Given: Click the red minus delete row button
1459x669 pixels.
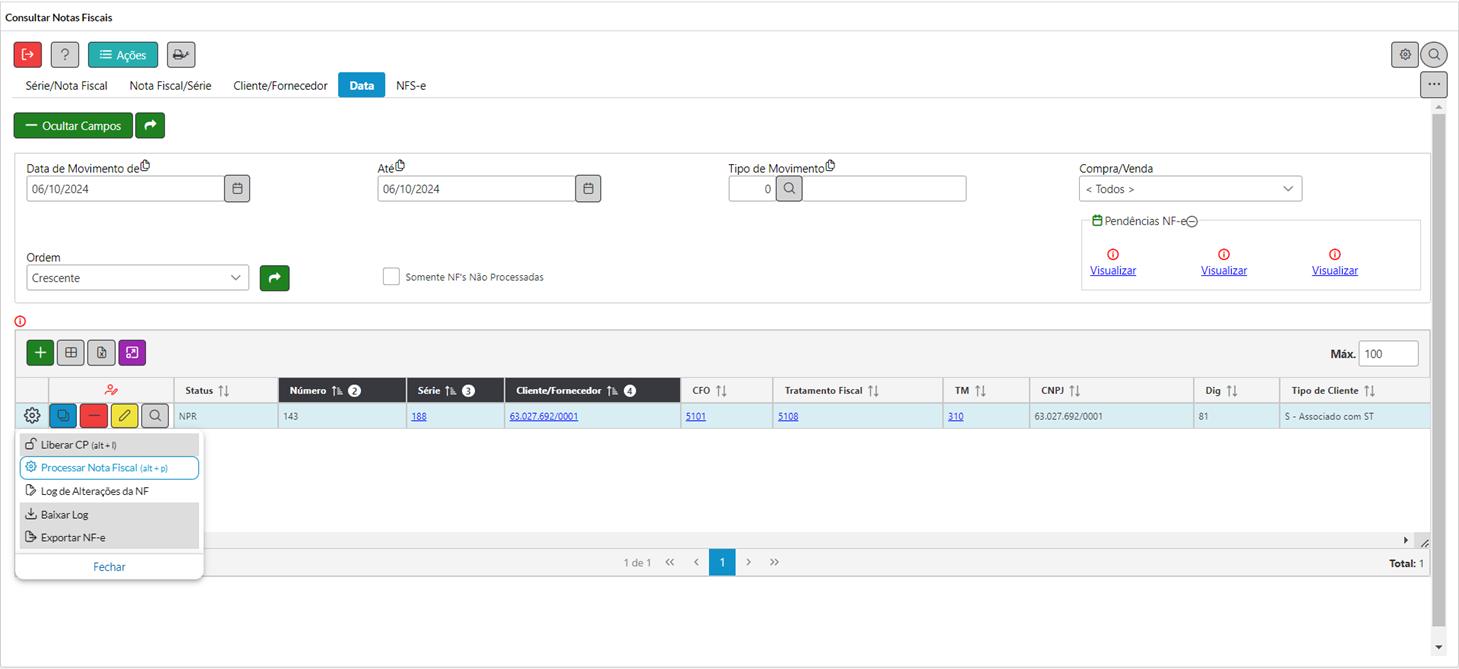Looking at the screenshot, I should click(x=94, y=416).
